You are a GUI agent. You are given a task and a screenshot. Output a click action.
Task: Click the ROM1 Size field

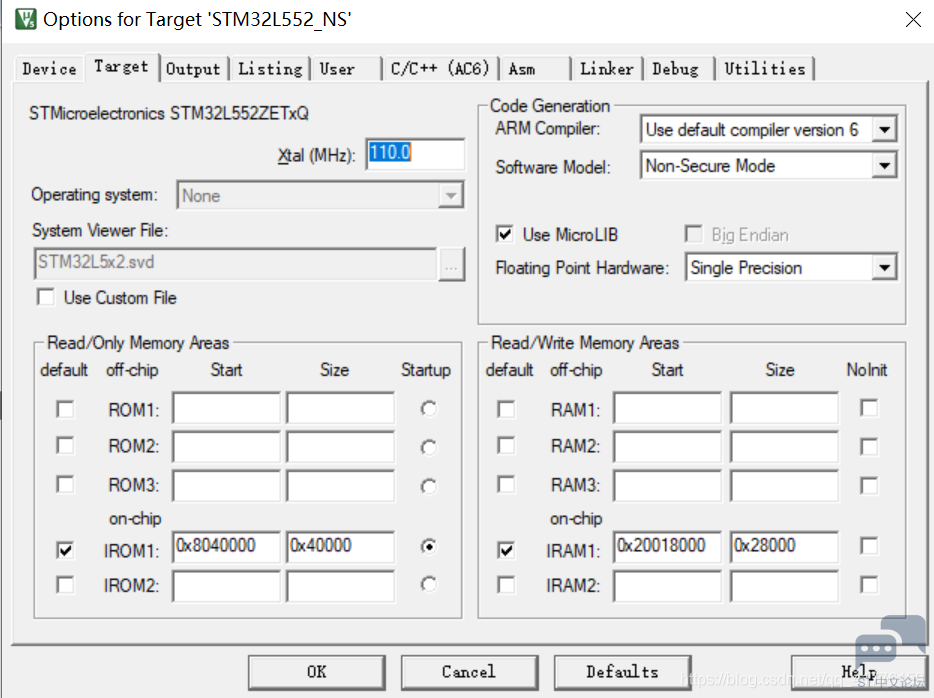(340, 408)
